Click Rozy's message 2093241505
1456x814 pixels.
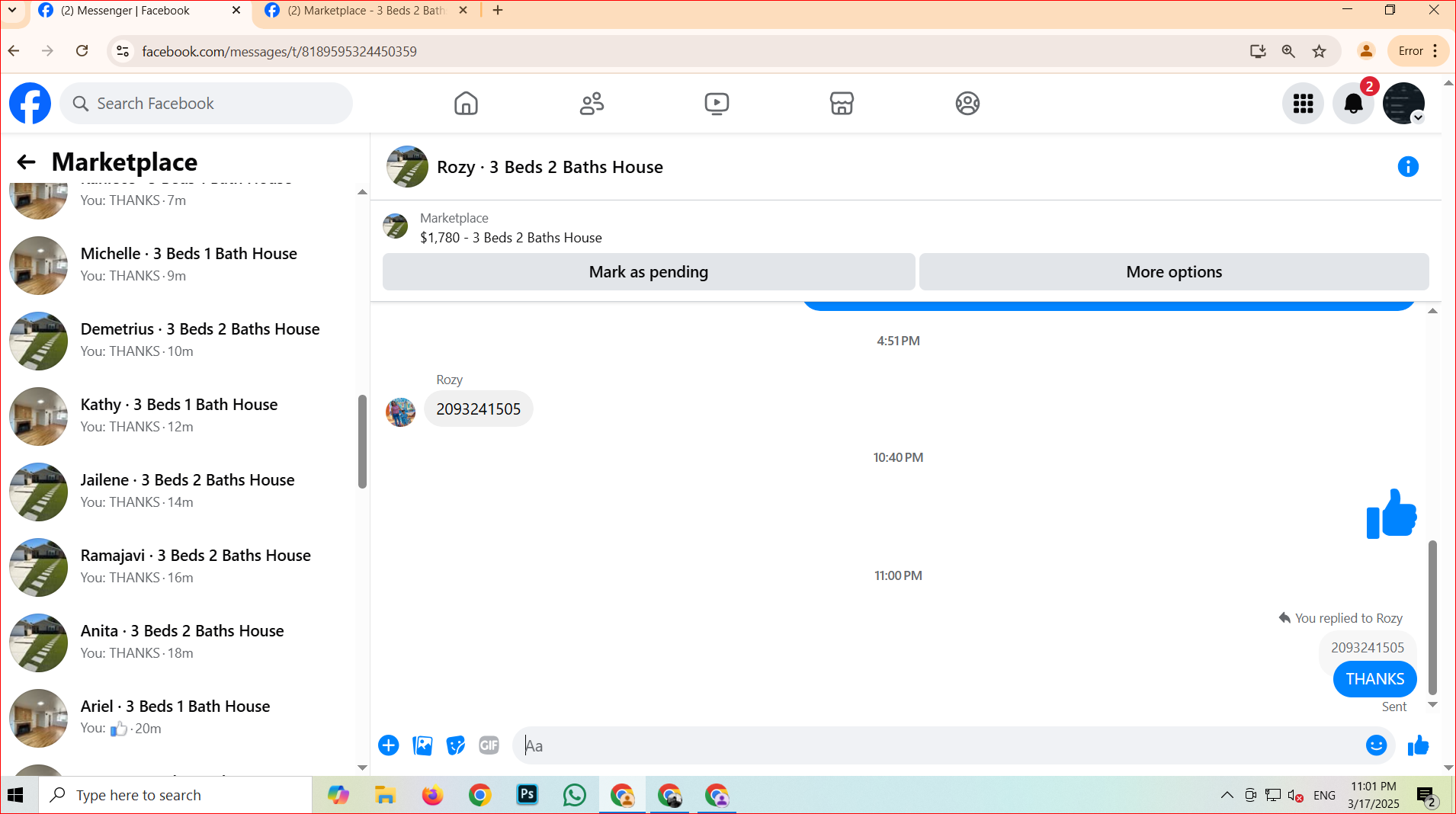click(479, 409)
